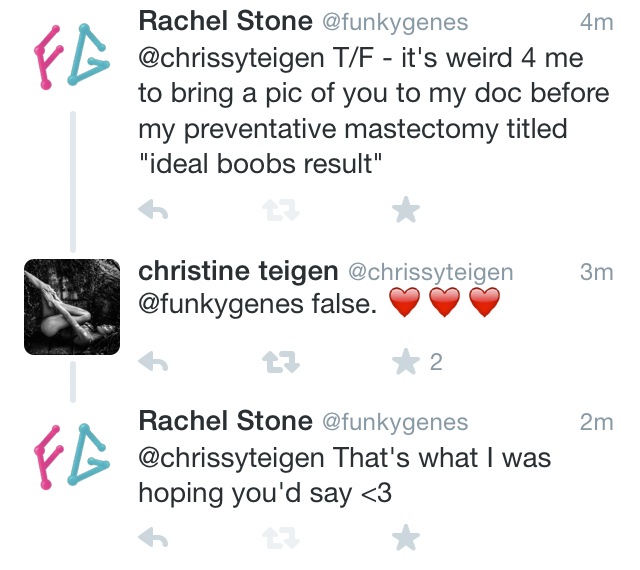The height and width of the screenshot is (570, 640).
Task: Click the 3m timestamp
Action: (x=596, y=272)
